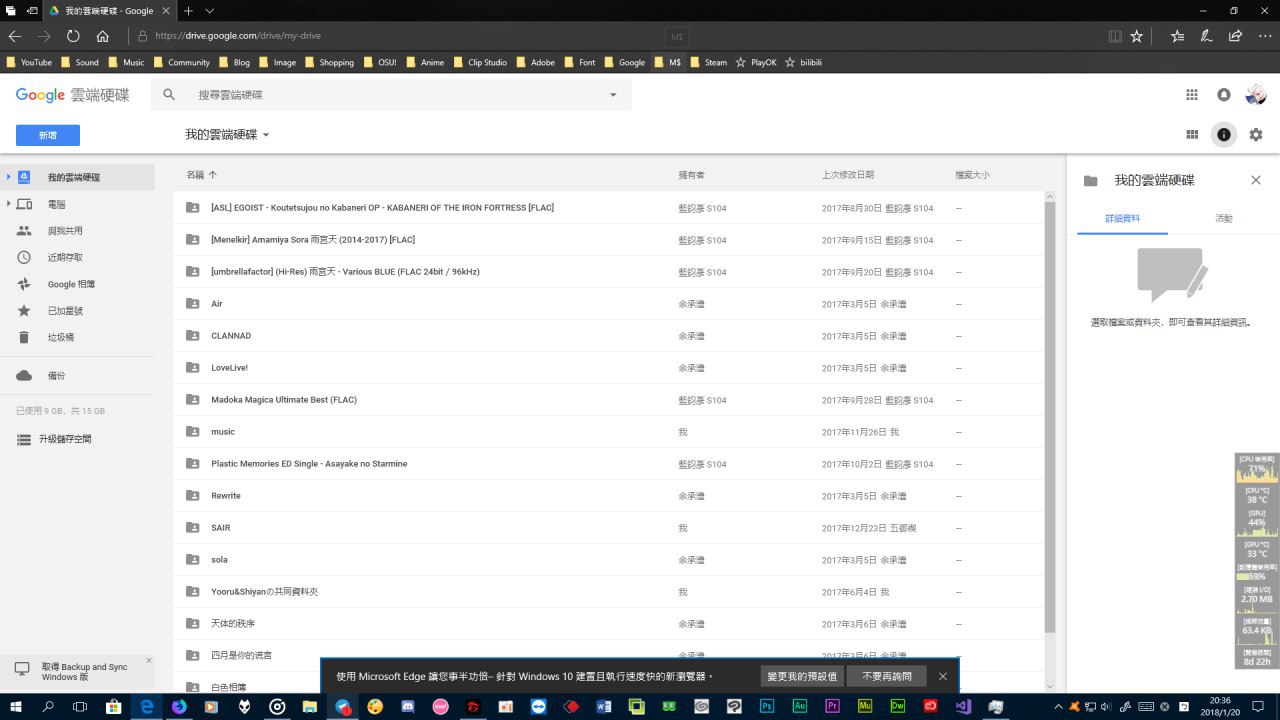Add page to favorites star icon
Image resolution: width=1280 pixels, height=720 pixels.
1137,36
